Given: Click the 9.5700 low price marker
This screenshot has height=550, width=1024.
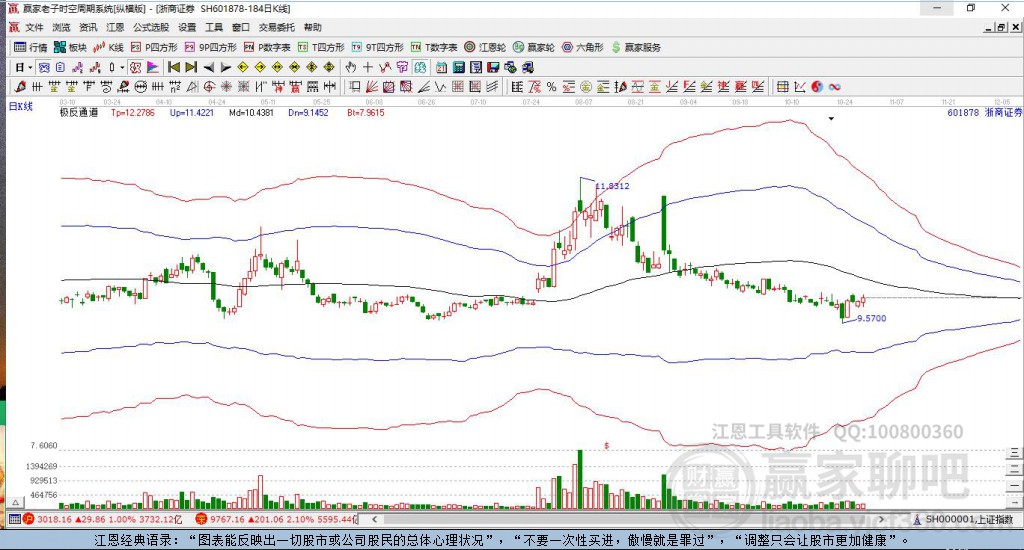Looking at the screenshot, I should tap(872, 318).
